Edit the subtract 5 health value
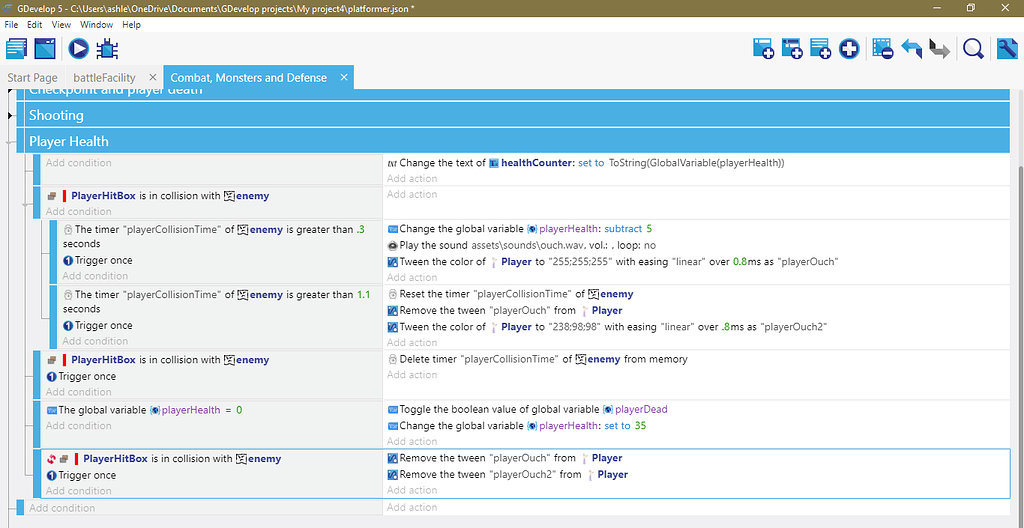This screenshot has height=528, width=1024. click(x=649, y=229)
